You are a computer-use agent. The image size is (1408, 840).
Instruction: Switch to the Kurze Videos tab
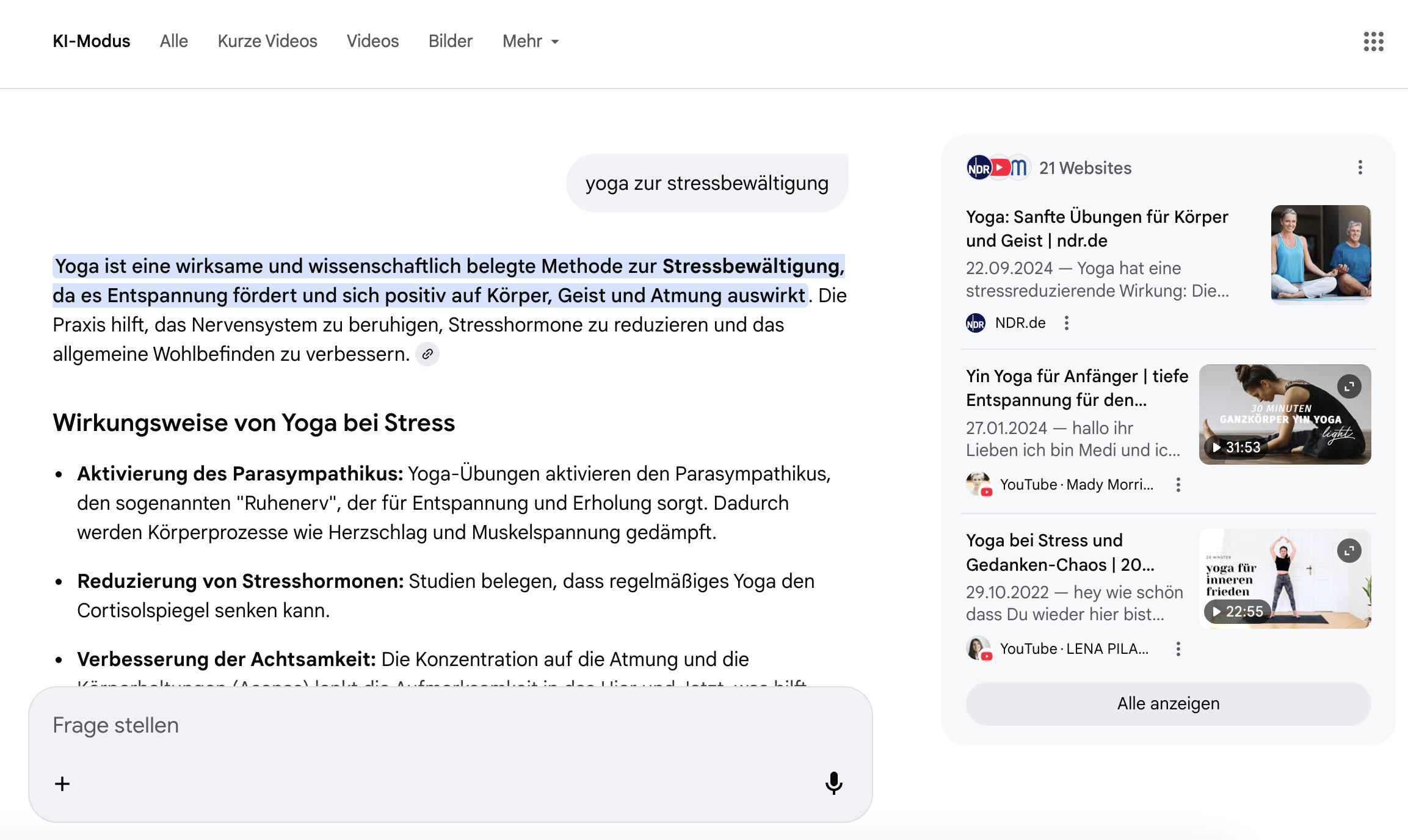[x=267, y=42]
